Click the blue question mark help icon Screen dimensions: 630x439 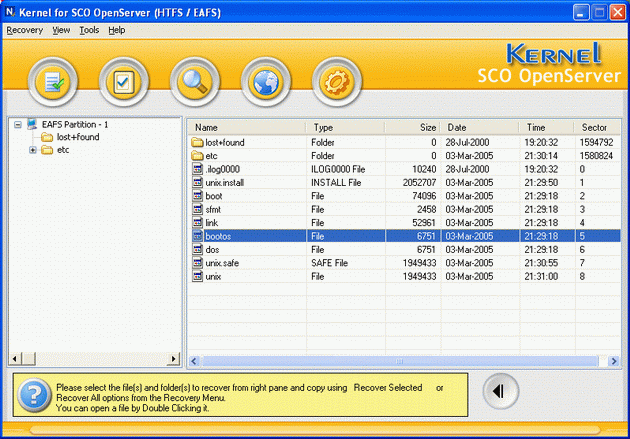coord(34,396)
